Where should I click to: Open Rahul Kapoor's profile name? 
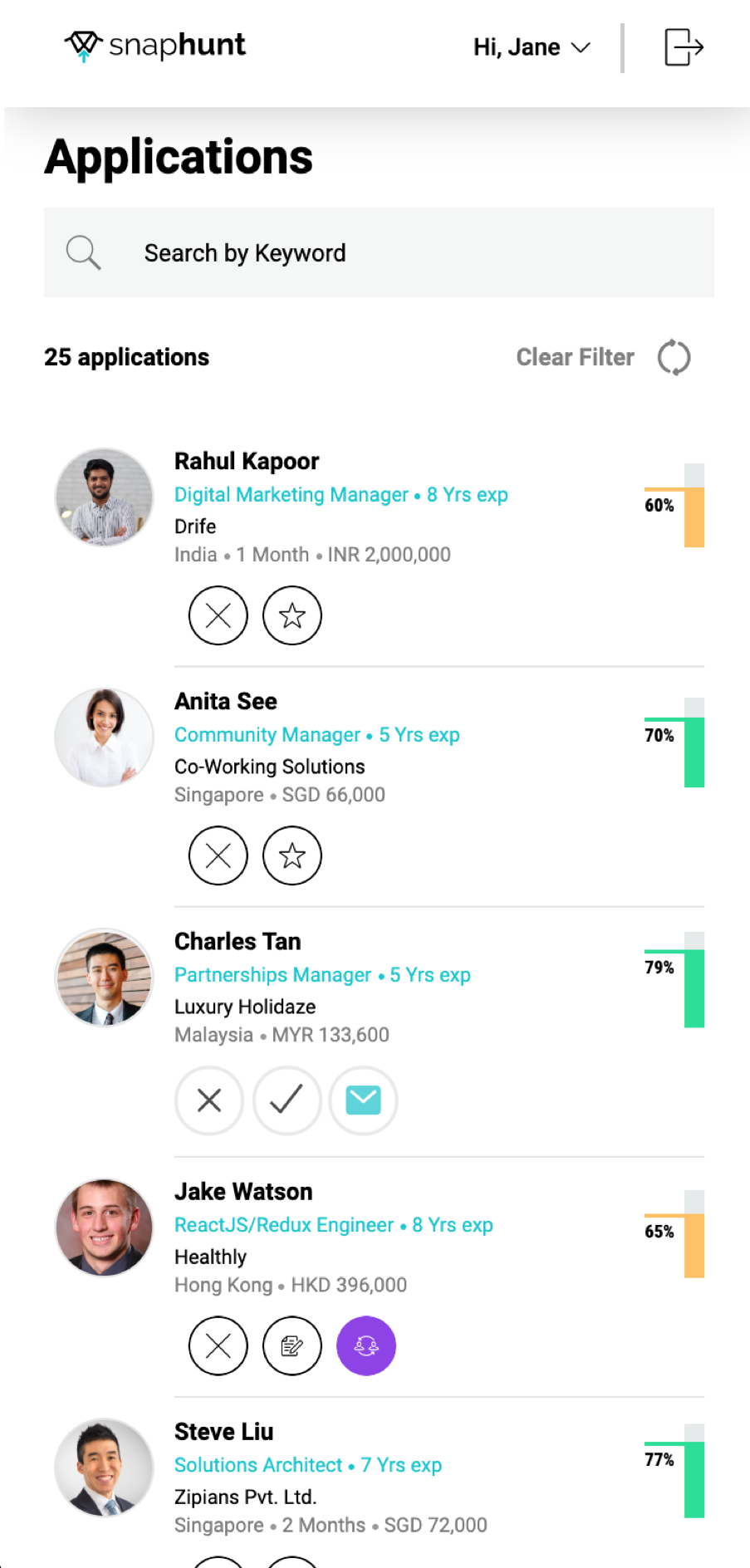247,461
